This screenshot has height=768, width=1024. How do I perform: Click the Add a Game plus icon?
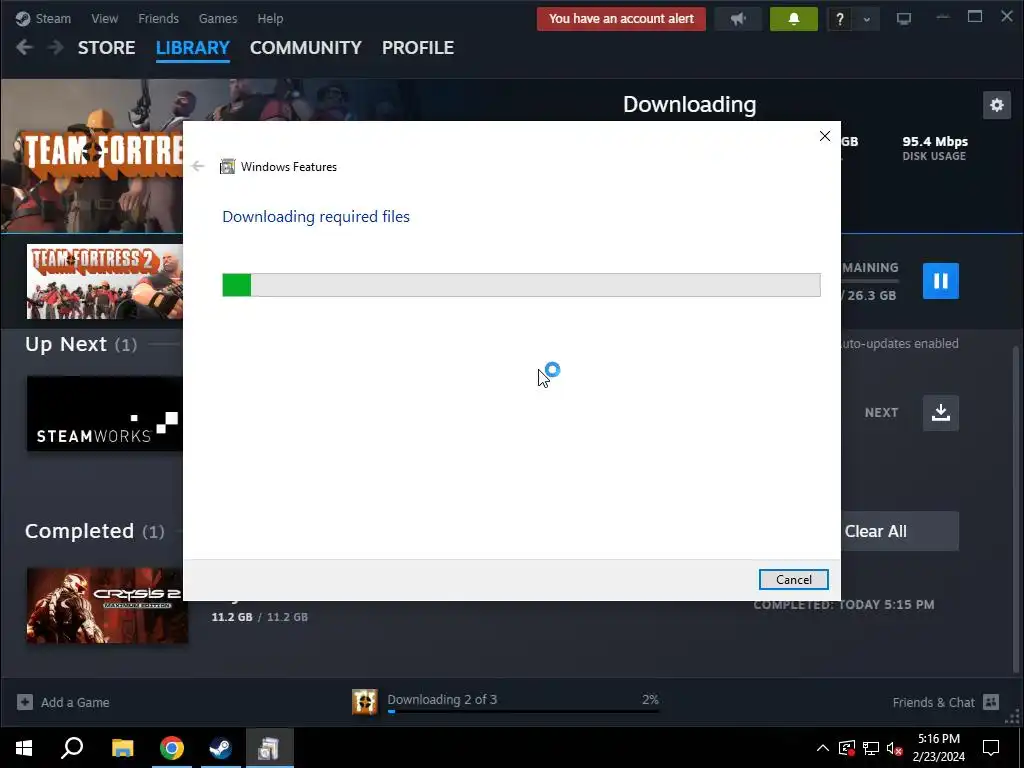(25, 702)
